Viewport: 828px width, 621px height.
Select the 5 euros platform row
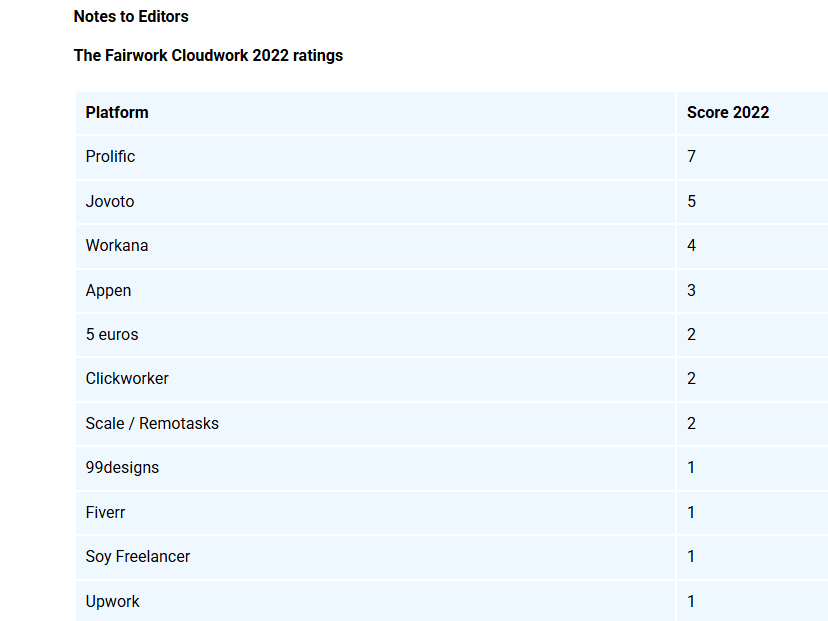click(x=112, y=334)
